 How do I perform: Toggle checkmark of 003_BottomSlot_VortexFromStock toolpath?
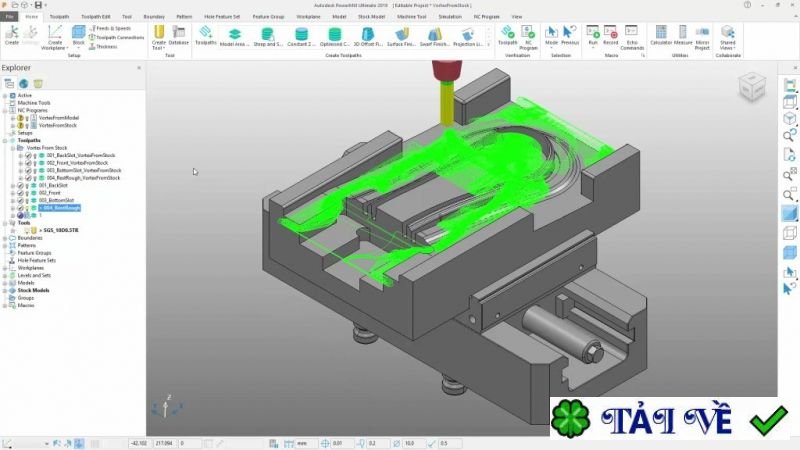pos(28,170)
